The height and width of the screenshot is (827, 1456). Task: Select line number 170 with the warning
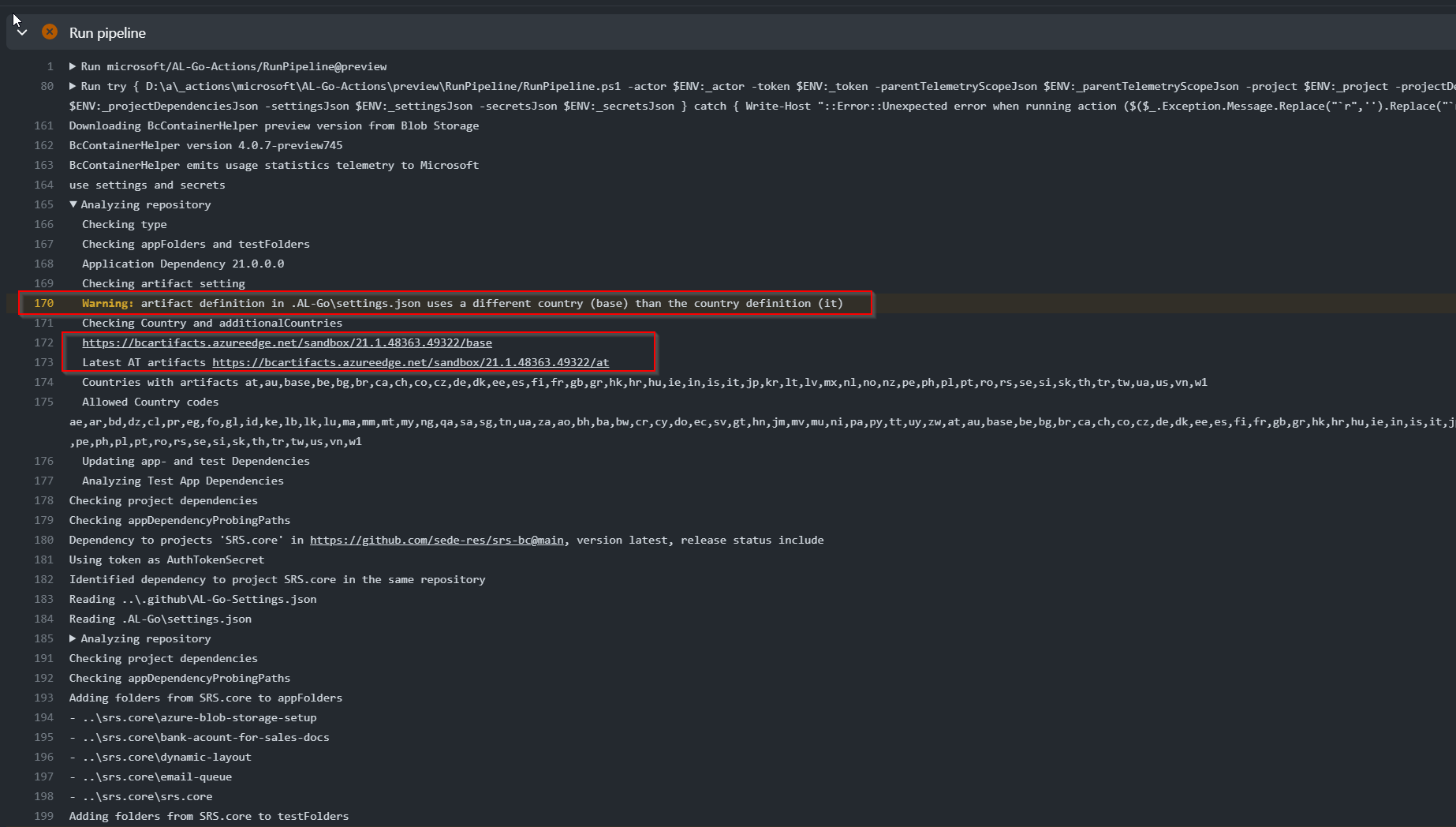click(44, 303)
